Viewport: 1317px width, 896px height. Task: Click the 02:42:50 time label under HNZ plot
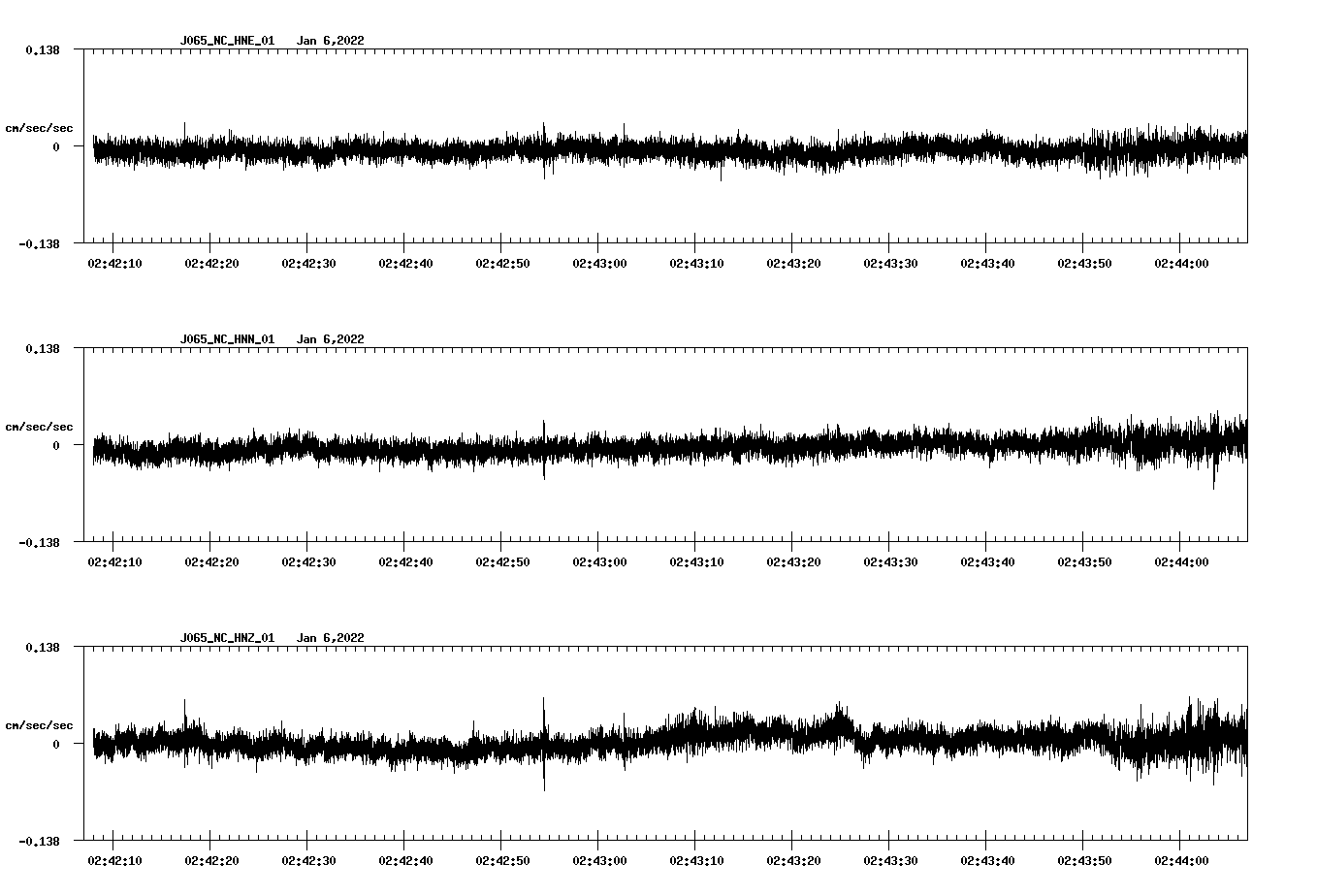(502, 861)
